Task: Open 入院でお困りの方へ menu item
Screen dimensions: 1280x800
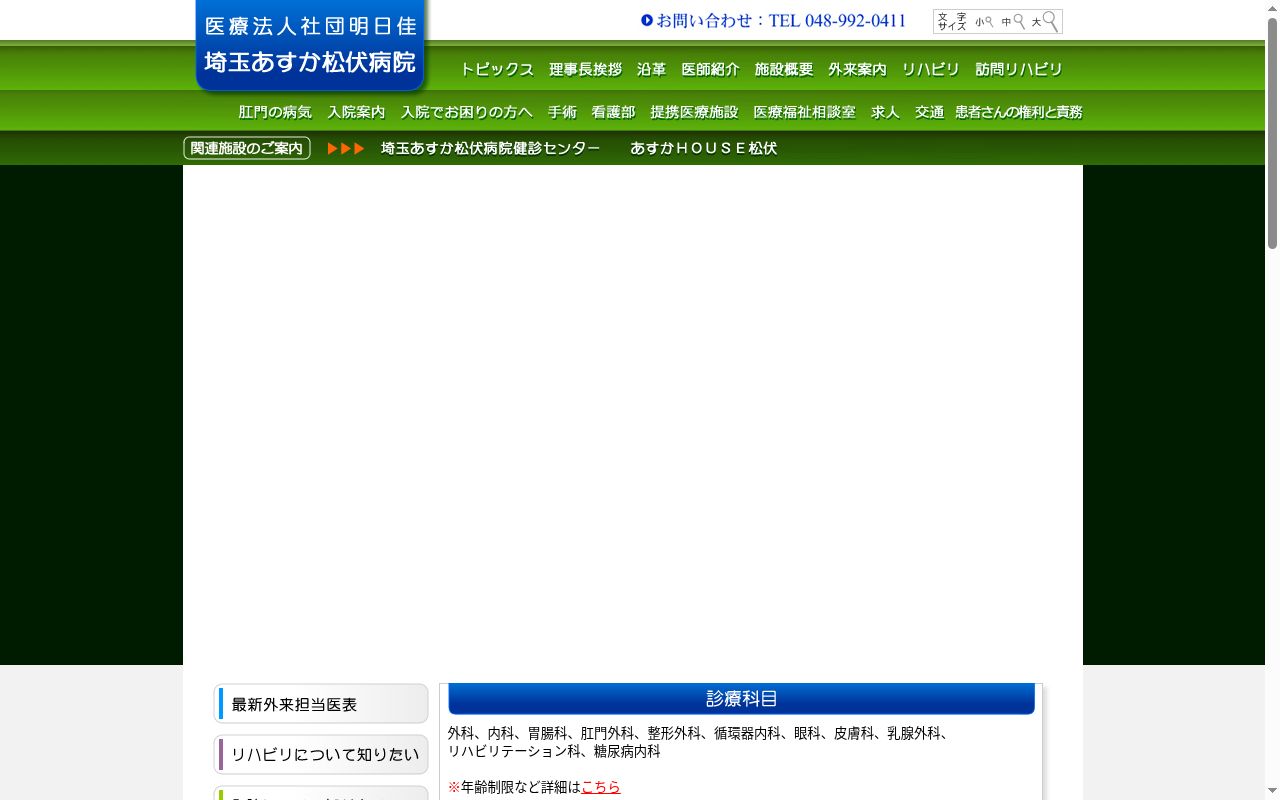Action: coord(467,112)
